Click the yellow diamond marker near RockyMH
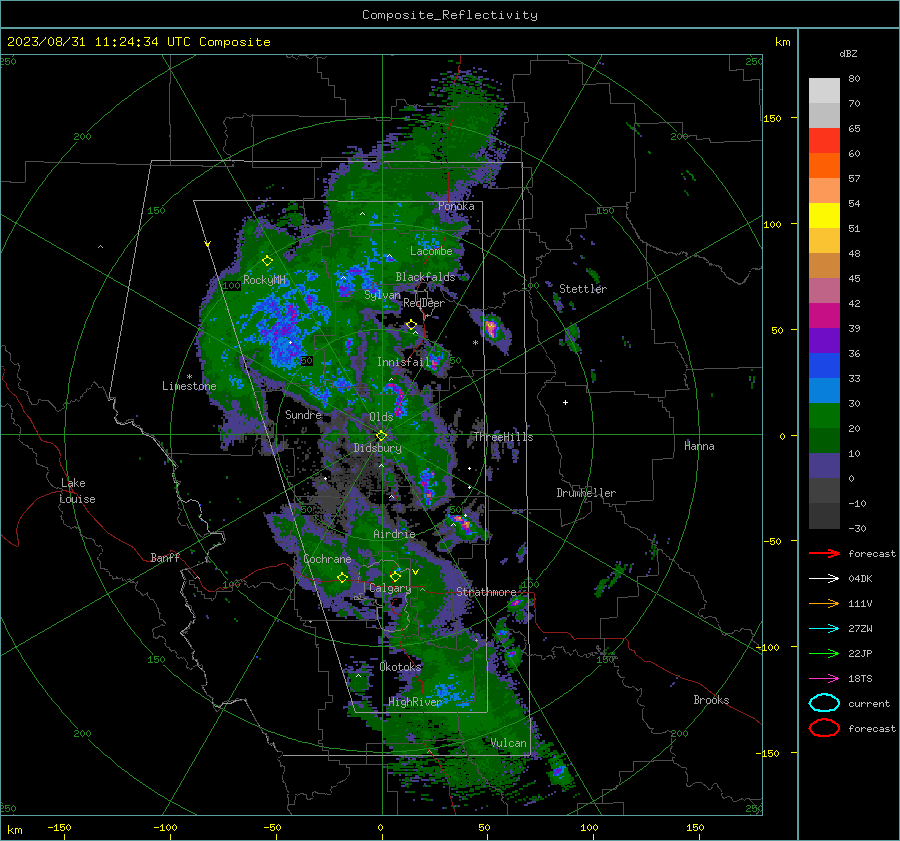Viewport: 900px width, 841px height. click(267, 261)
